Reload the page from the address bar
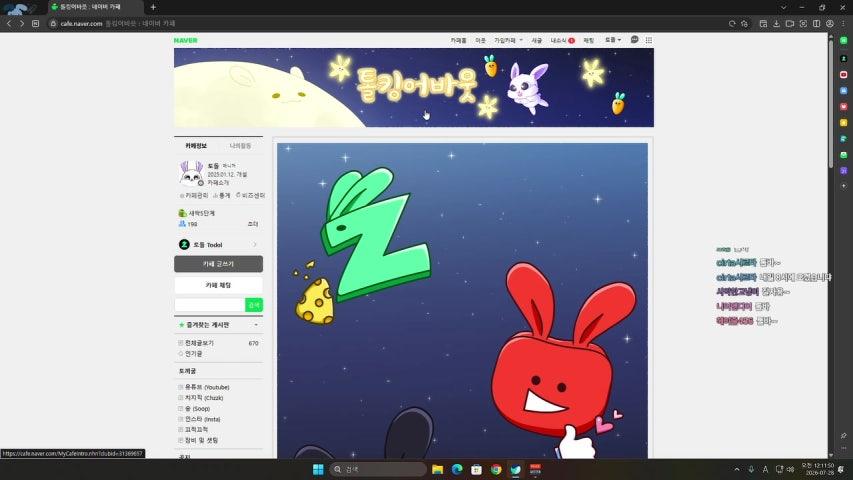This screenshot has width=853, height=480. [x=732, y=23]
